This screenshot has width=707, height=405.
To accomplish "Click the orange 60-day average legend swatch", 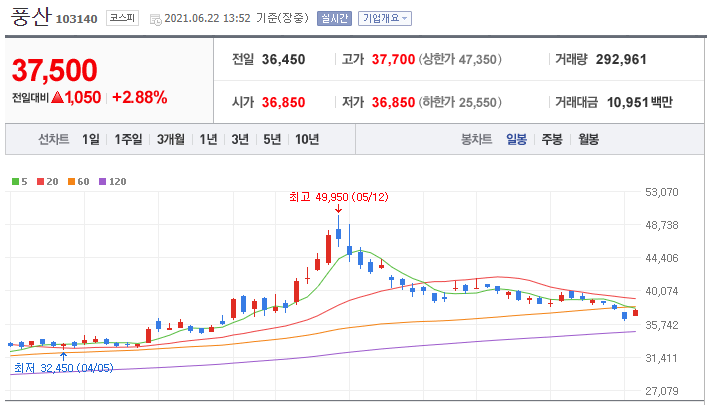I will pyautogui.click(x=71, y=182).
